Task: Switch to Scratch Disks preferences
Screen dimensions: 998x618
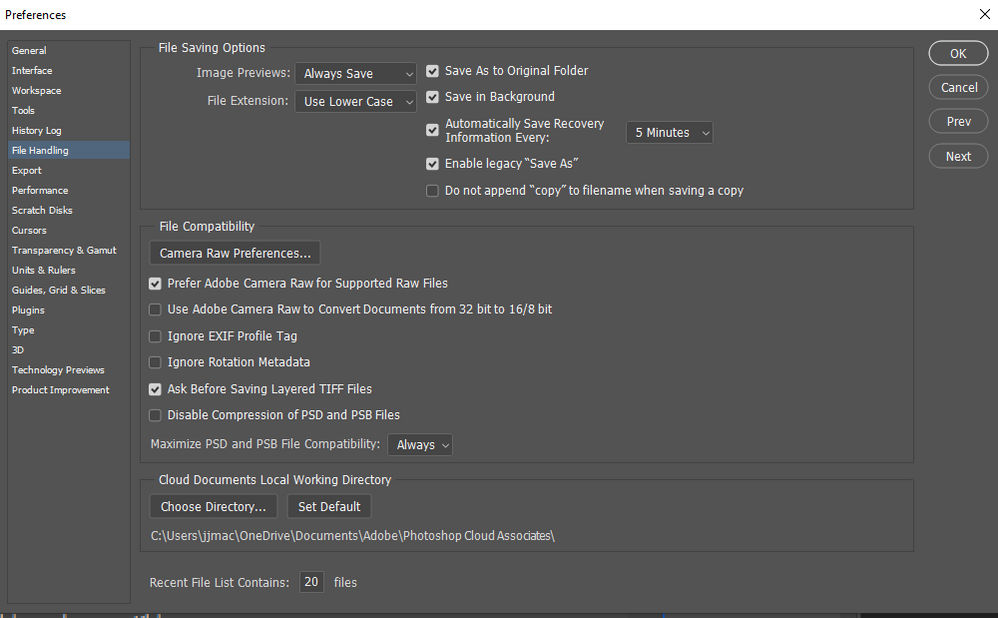Action: click(x=41, y=210)
